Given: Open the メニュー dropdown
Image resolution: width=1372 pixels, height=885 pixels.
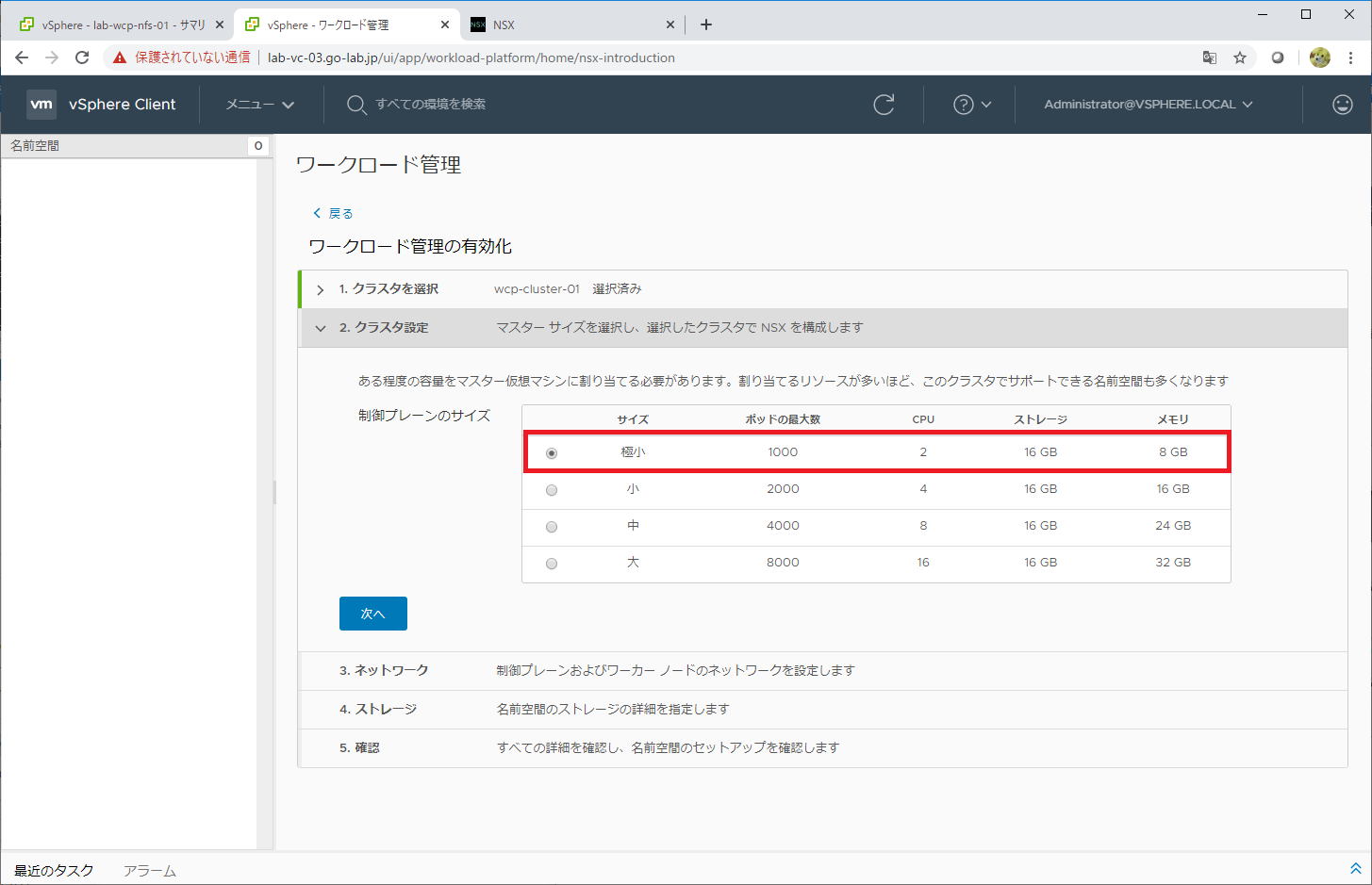Looking at the screenshot, I should click(x=260, y=105).
